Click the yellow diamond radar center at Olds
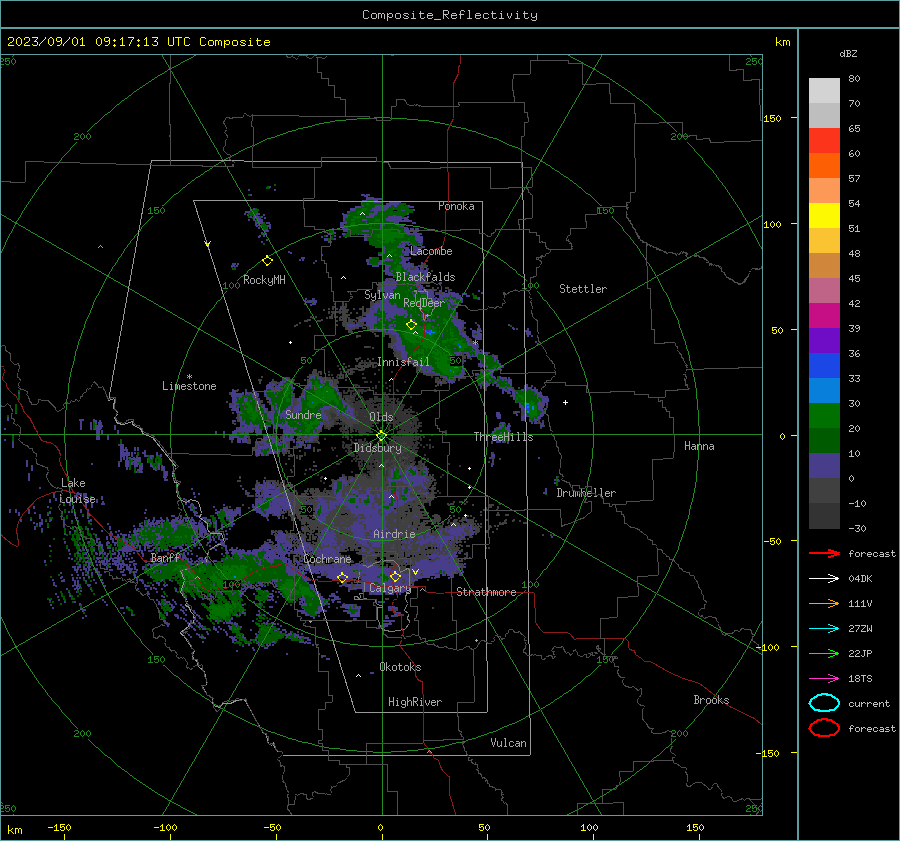The image size is (900, 841). 382,436
